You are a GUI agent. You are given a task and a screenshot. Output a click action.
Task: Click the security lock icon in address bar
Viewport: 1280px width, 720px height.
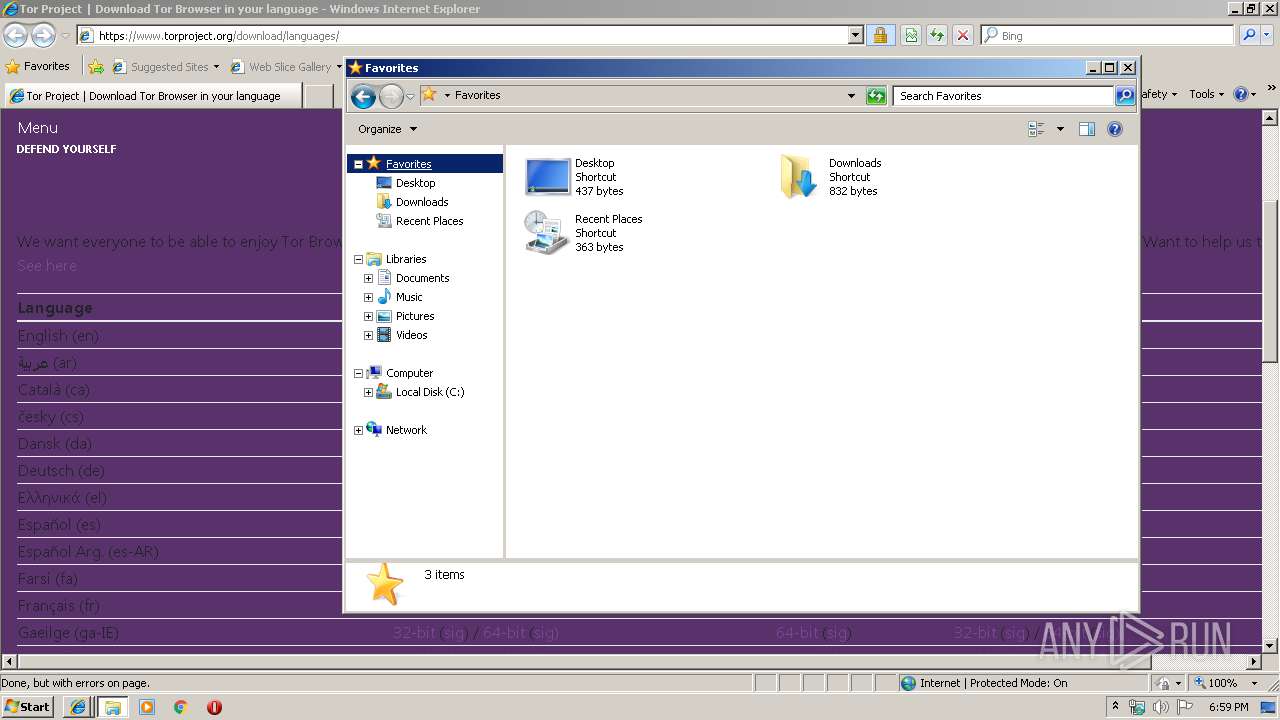[x=880, y=35]
